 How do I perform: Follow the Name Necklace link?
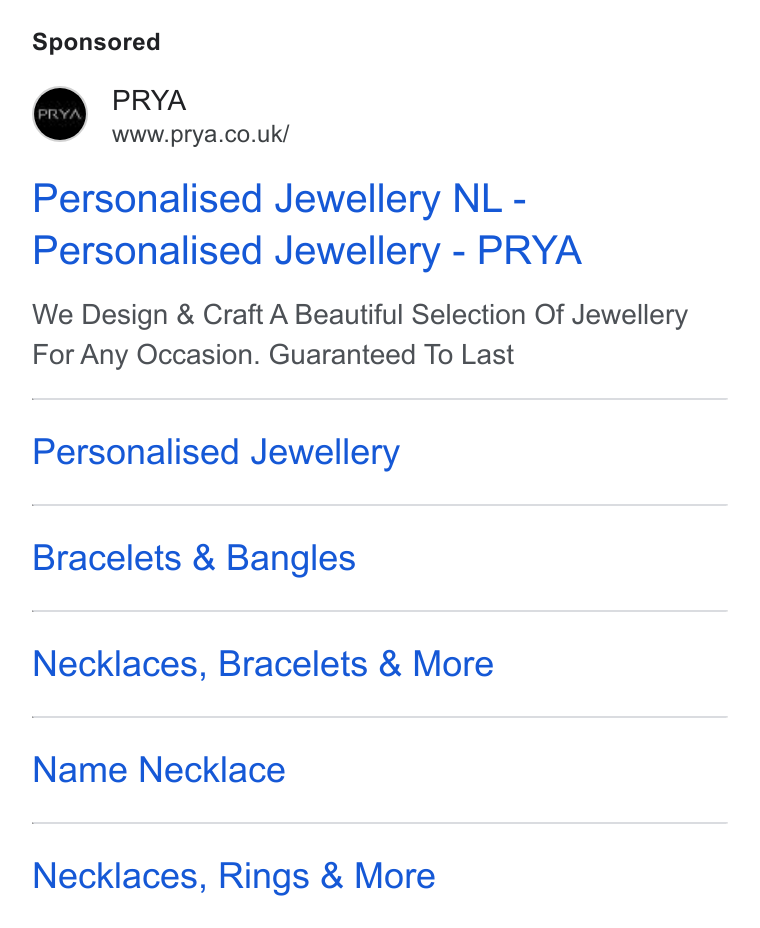pos(159,770)
